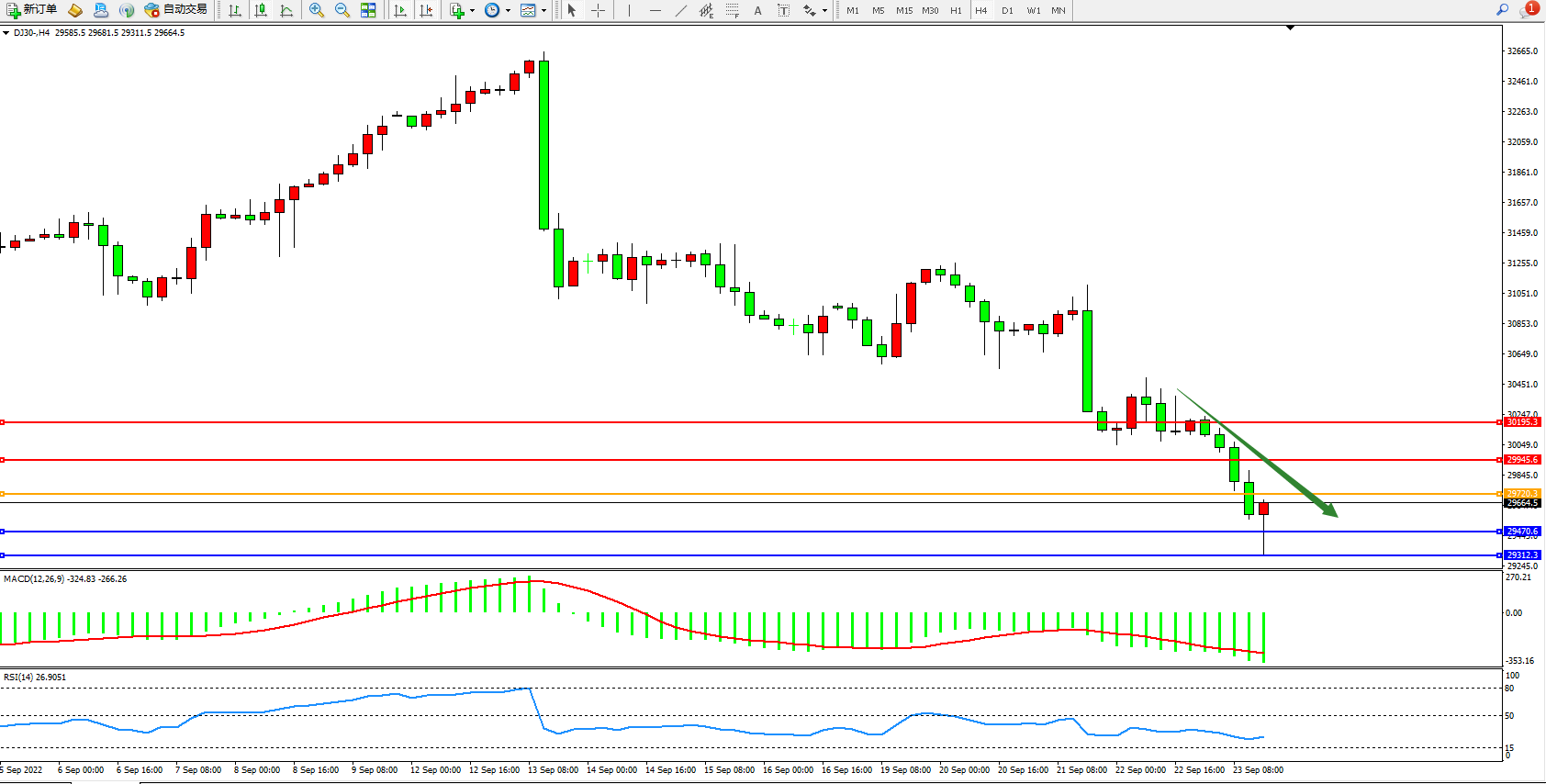The height and width of the screenshot is (784, 1546).
Task: Draw a vertical line tool
Action: tap(629, 10)
